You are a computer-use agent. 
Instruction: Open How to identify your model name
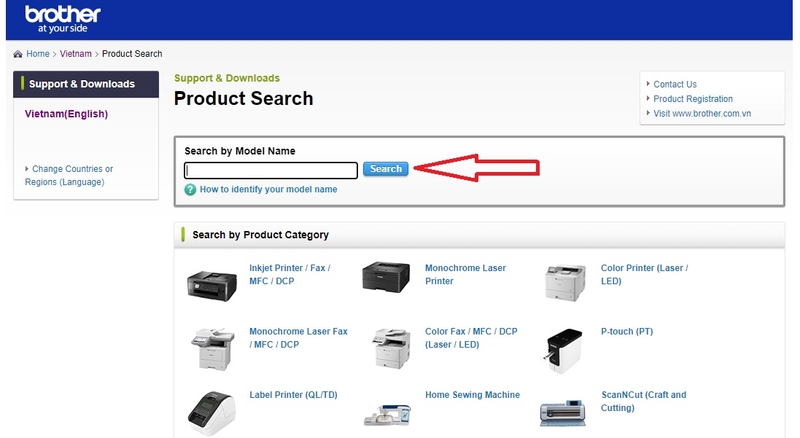268,189
